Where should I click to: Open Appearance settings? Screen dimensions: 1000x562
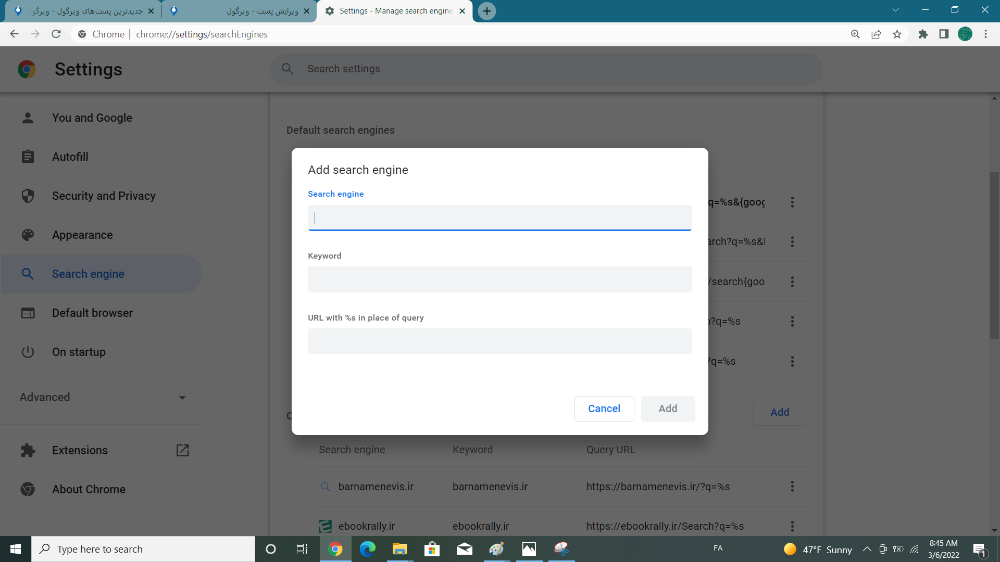82,235
